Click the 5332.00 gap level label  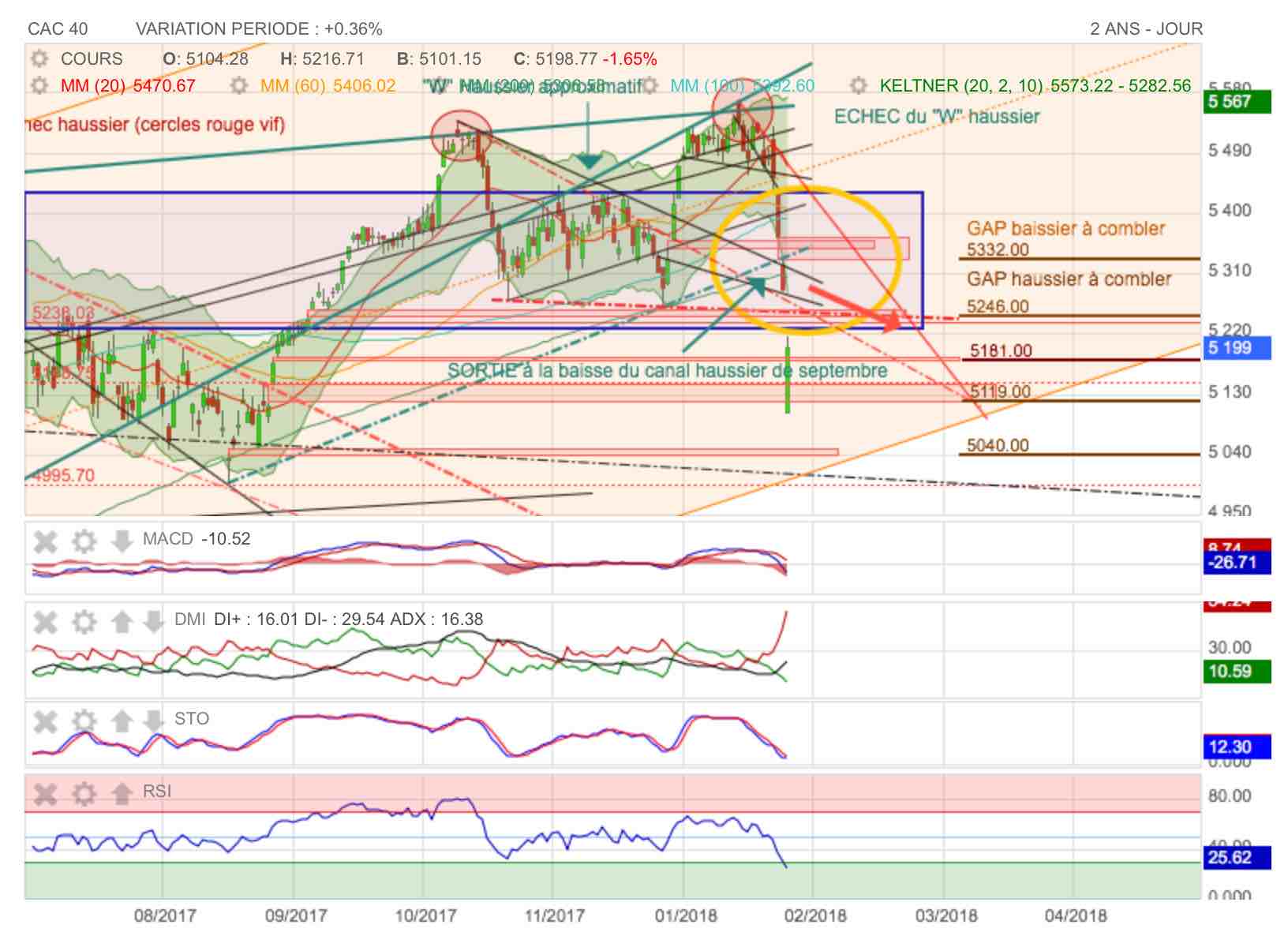coord(998,250)
